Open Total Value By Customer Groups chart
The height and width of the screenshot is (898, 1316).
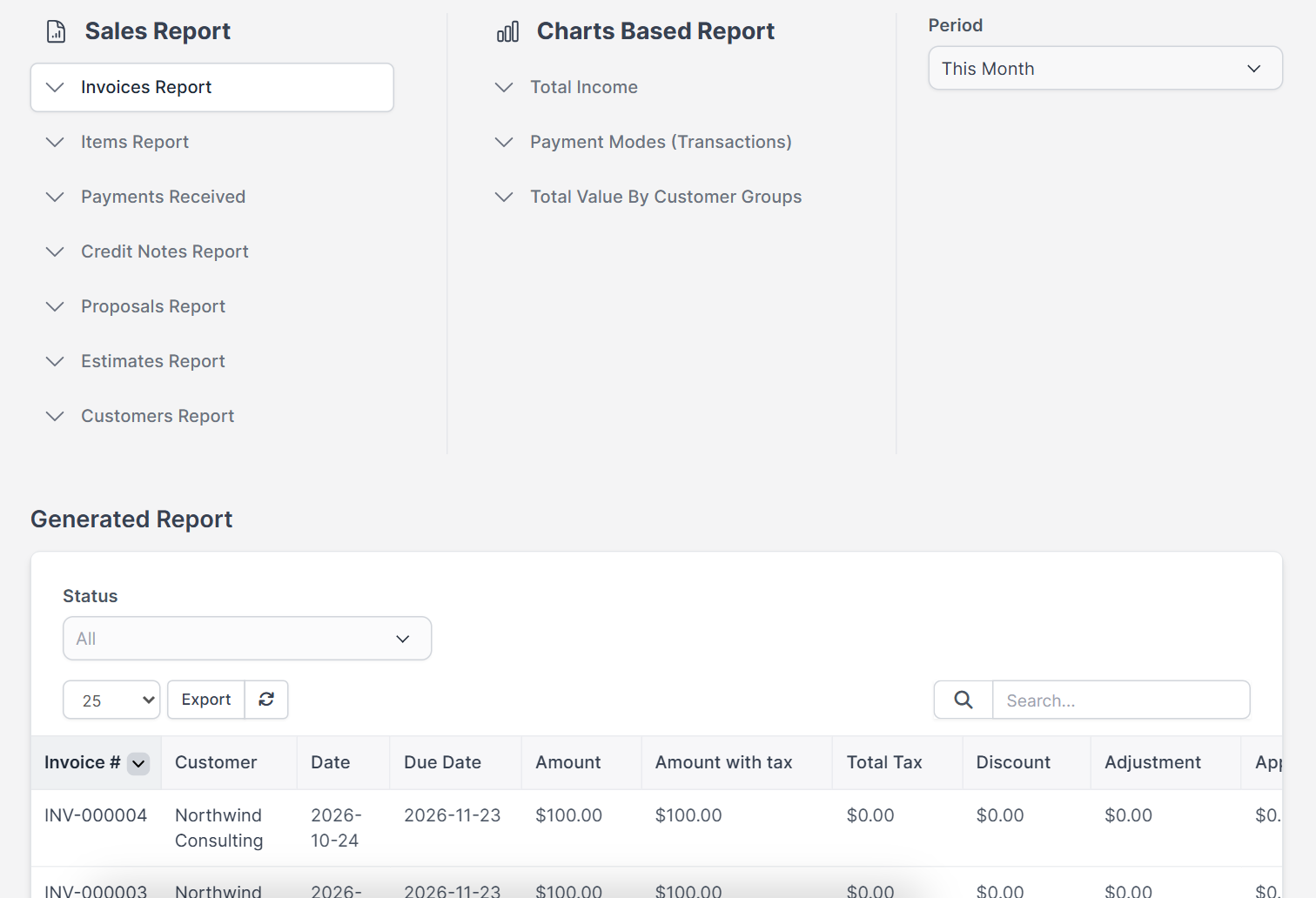click(x=666, y=197)
